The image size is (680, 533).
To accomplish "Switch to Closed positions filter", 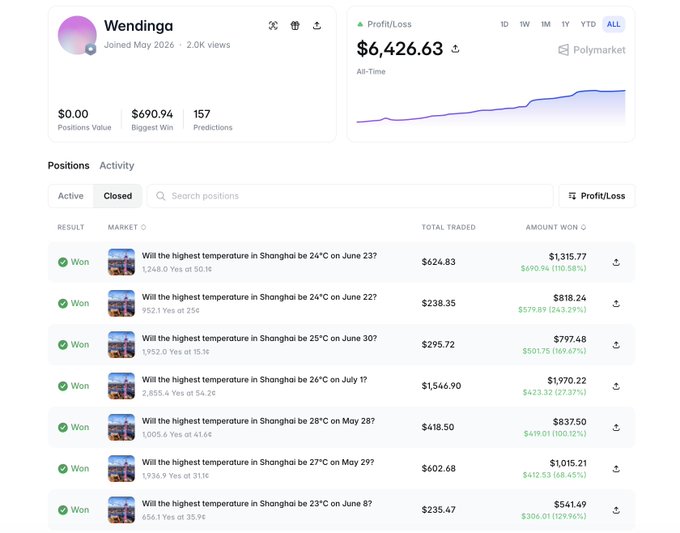I will click(118, 196).
